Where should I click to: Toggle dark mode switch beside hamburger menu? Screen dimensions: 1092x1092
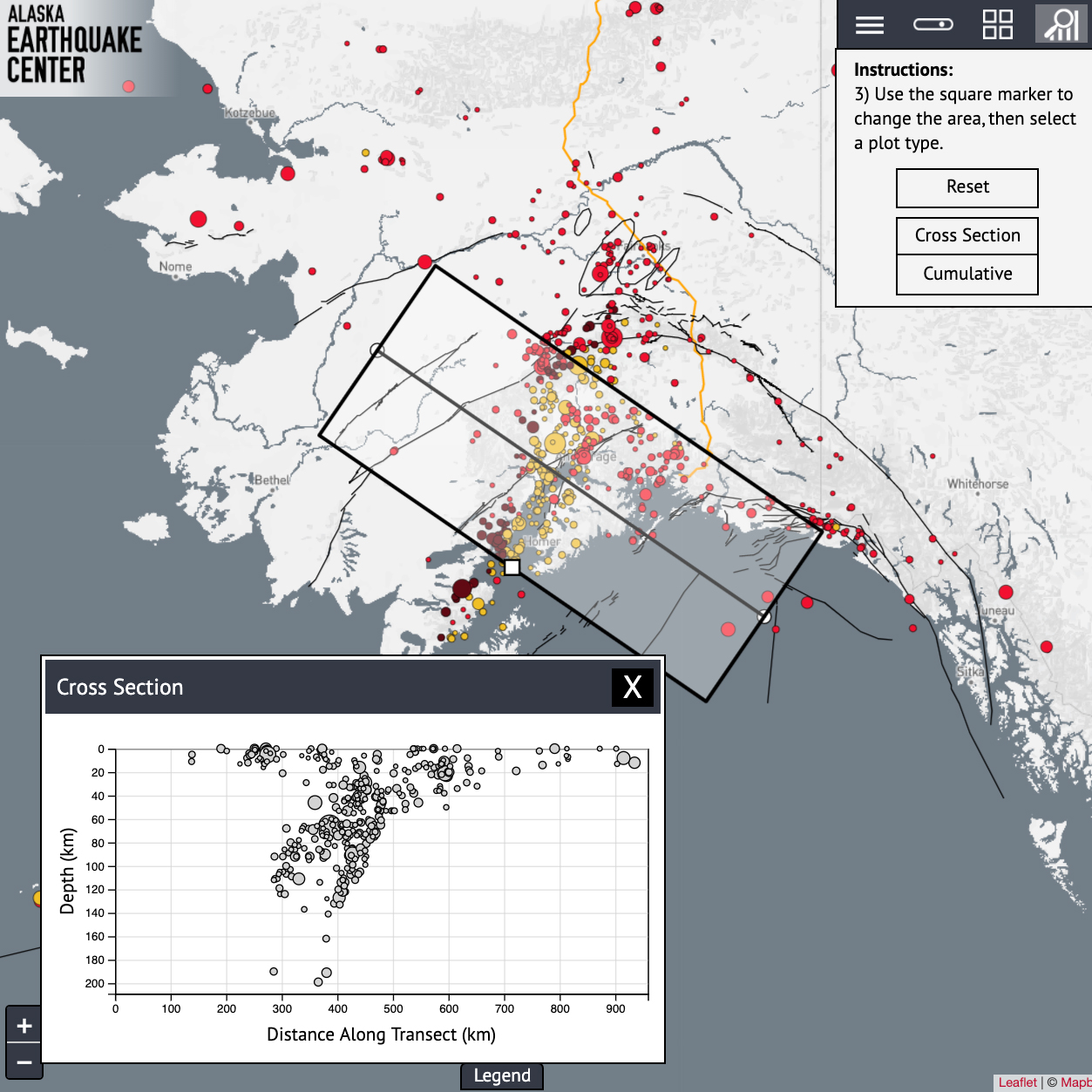coord(933,24)
